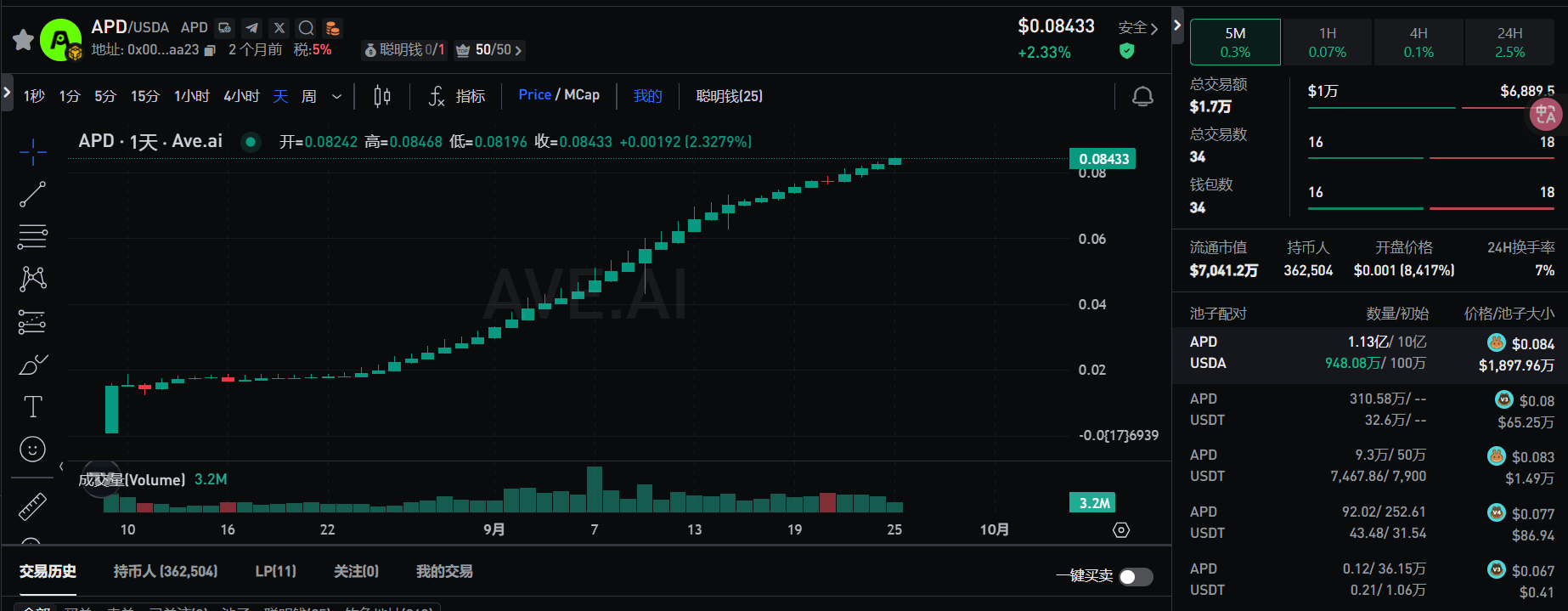
Task: Expand the left panel arrow
Action: click(x=7, y=92)
